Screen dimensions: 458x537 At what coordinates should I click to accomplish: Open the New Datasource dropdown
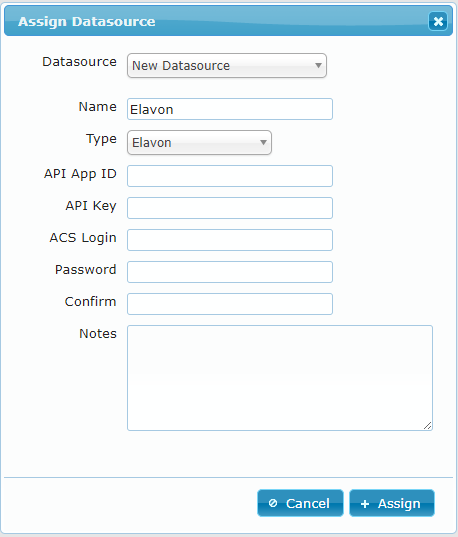227,65
